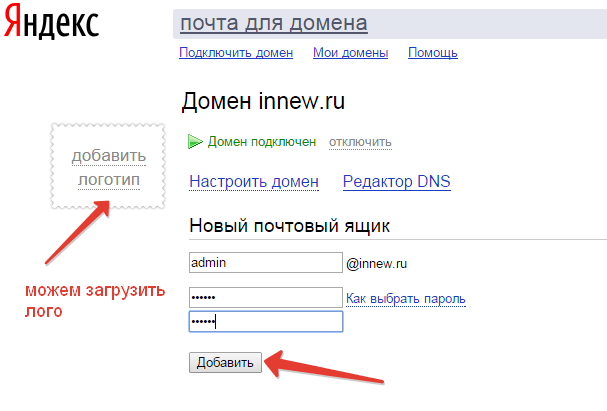Open the 'Подключить домен' menu link
This screenshot has height=411, width=607.
click(236, 53)
